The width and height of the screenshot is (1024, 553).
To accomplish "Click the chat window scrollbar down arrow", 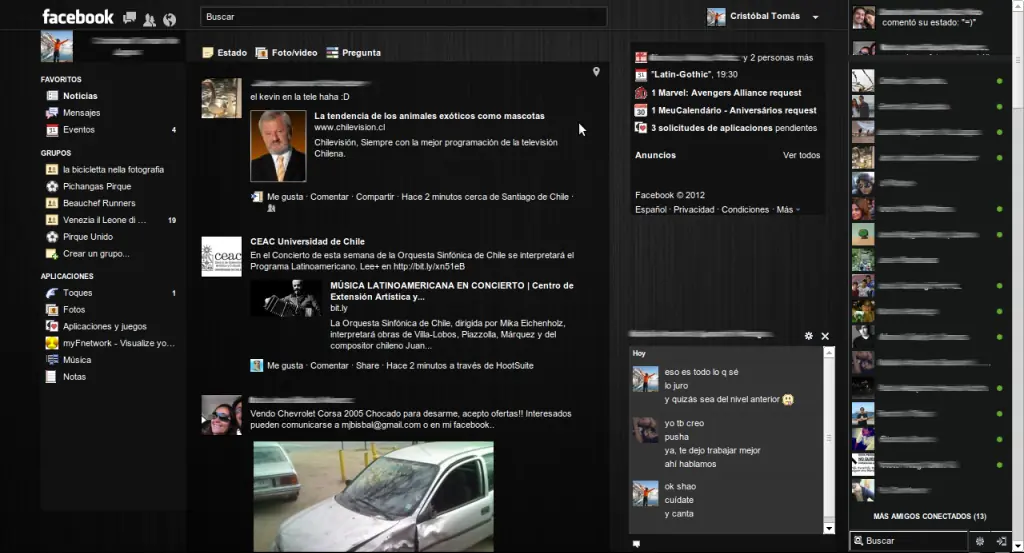I will point(829,527).
